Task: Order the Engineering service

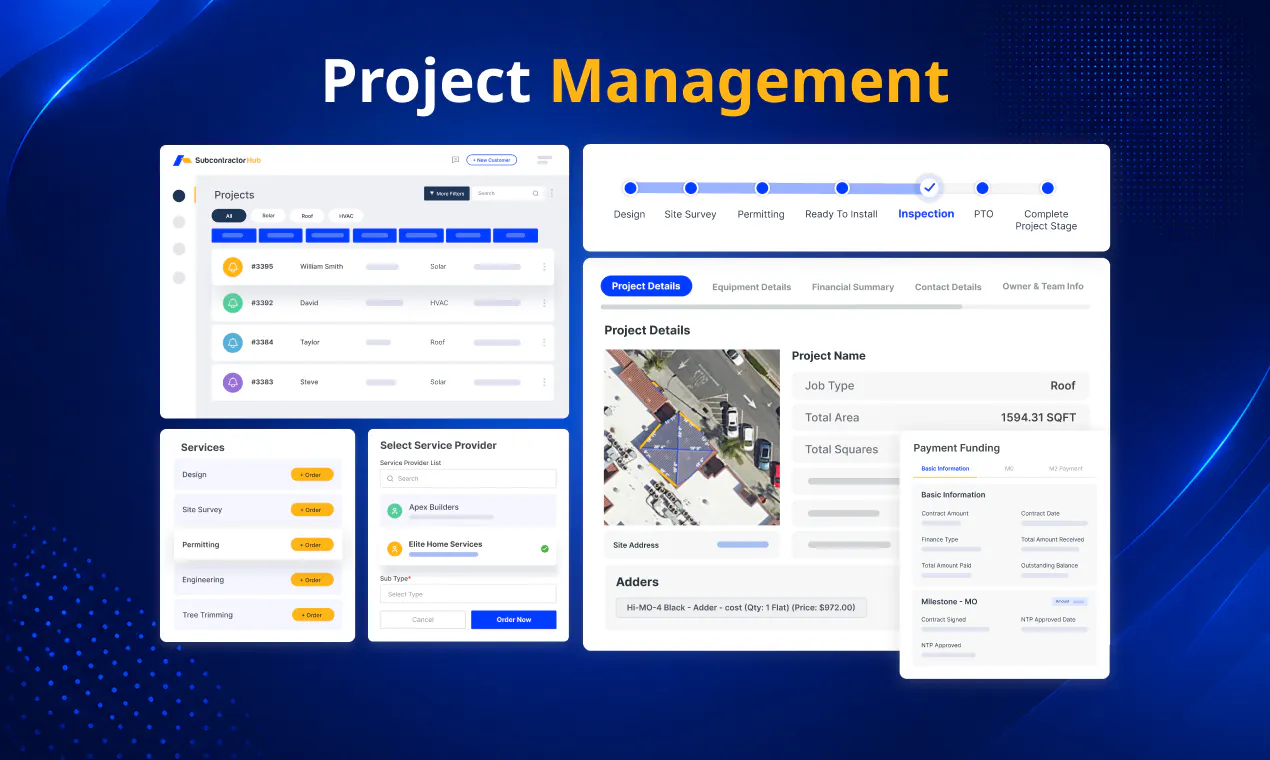Action: [312, 580]
